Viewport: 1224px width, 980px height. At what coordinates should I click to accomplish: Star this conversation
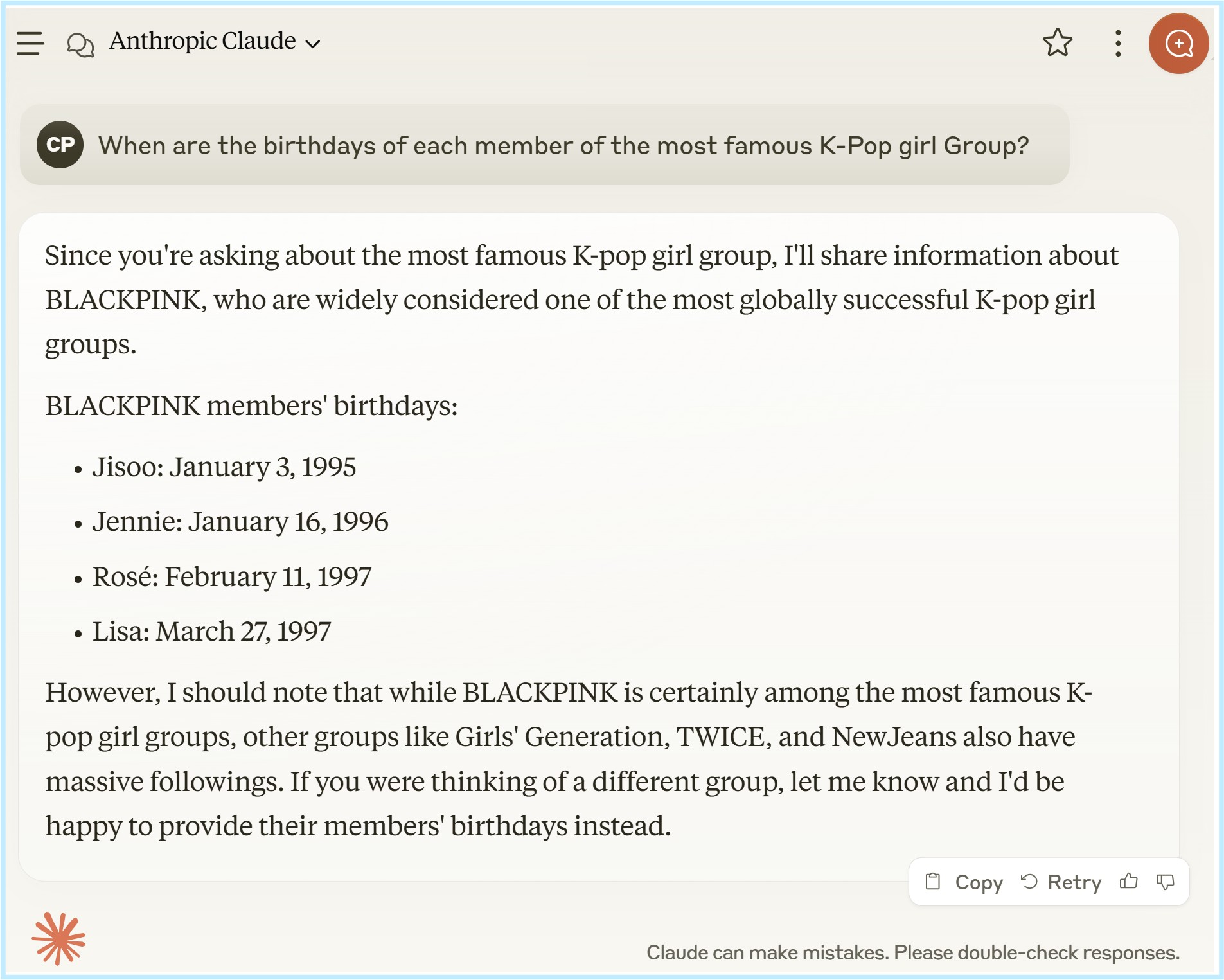click(x=1057, y=43)
